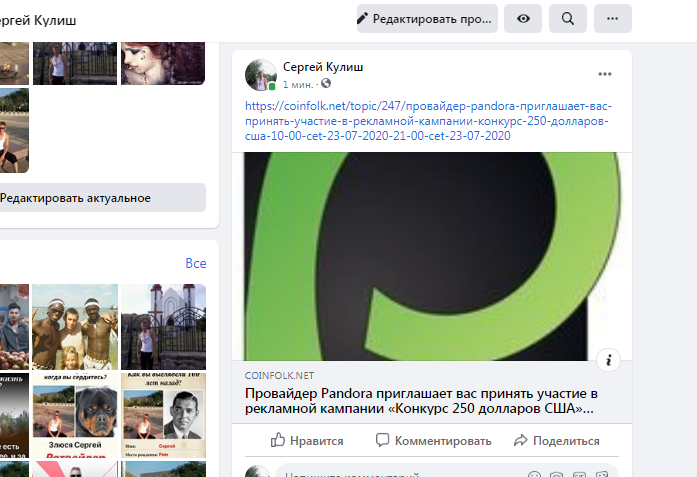The height and width of the screenshot is (477, 697).
Task: Click the info icon on link preview
Action: click(608, 360)
